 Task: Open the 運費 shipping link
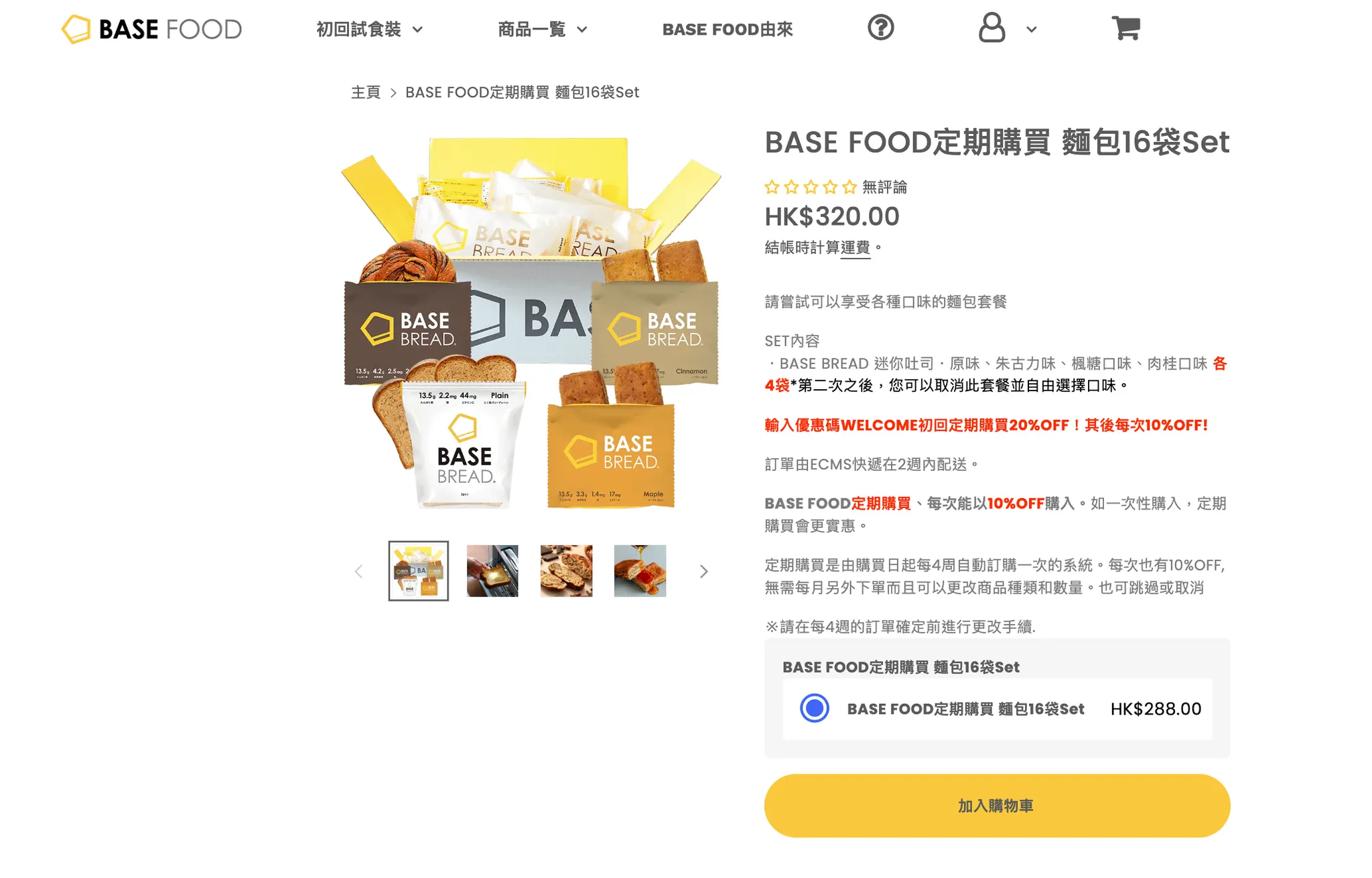coord(855,248)
